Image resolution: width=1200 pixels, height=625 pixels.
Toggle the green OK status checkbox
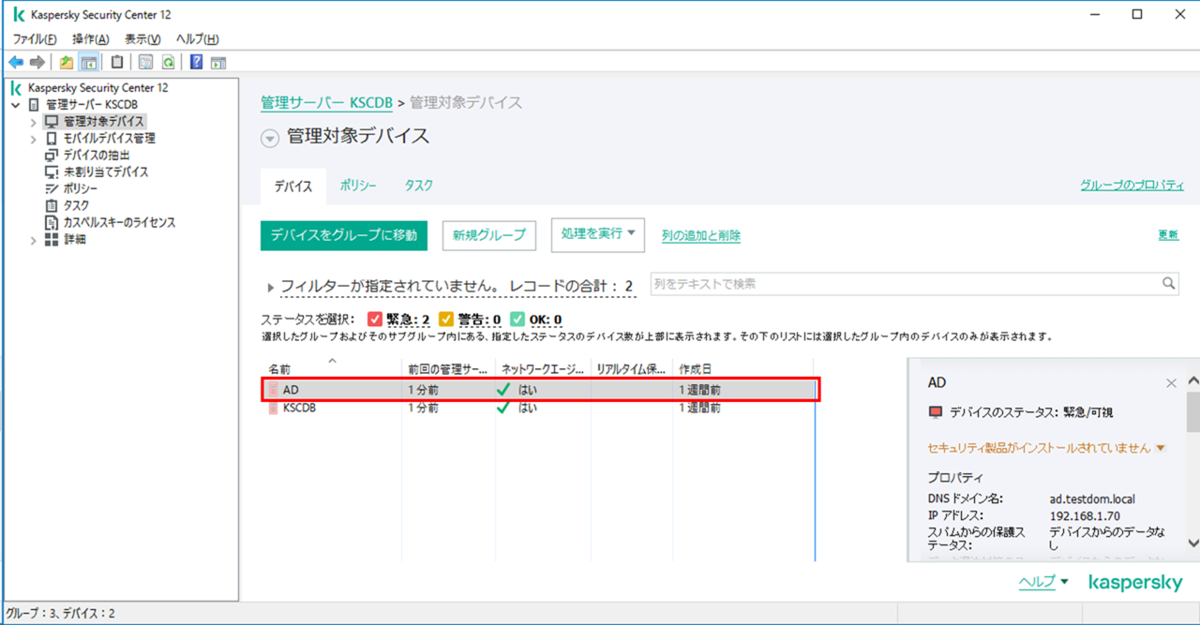point(517,320)
